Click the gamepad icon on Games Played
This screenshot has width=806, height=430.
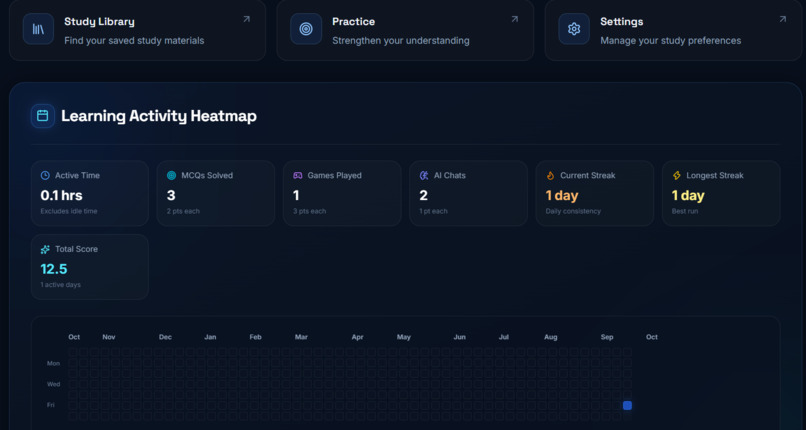[298, 176]
